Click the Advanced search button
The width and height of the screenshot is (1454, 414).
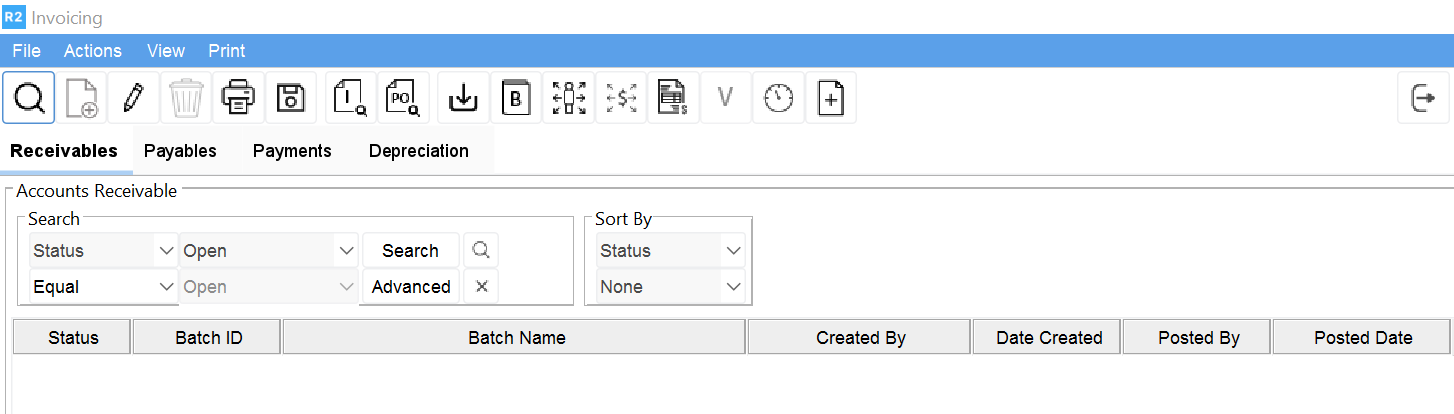point(411,287)
